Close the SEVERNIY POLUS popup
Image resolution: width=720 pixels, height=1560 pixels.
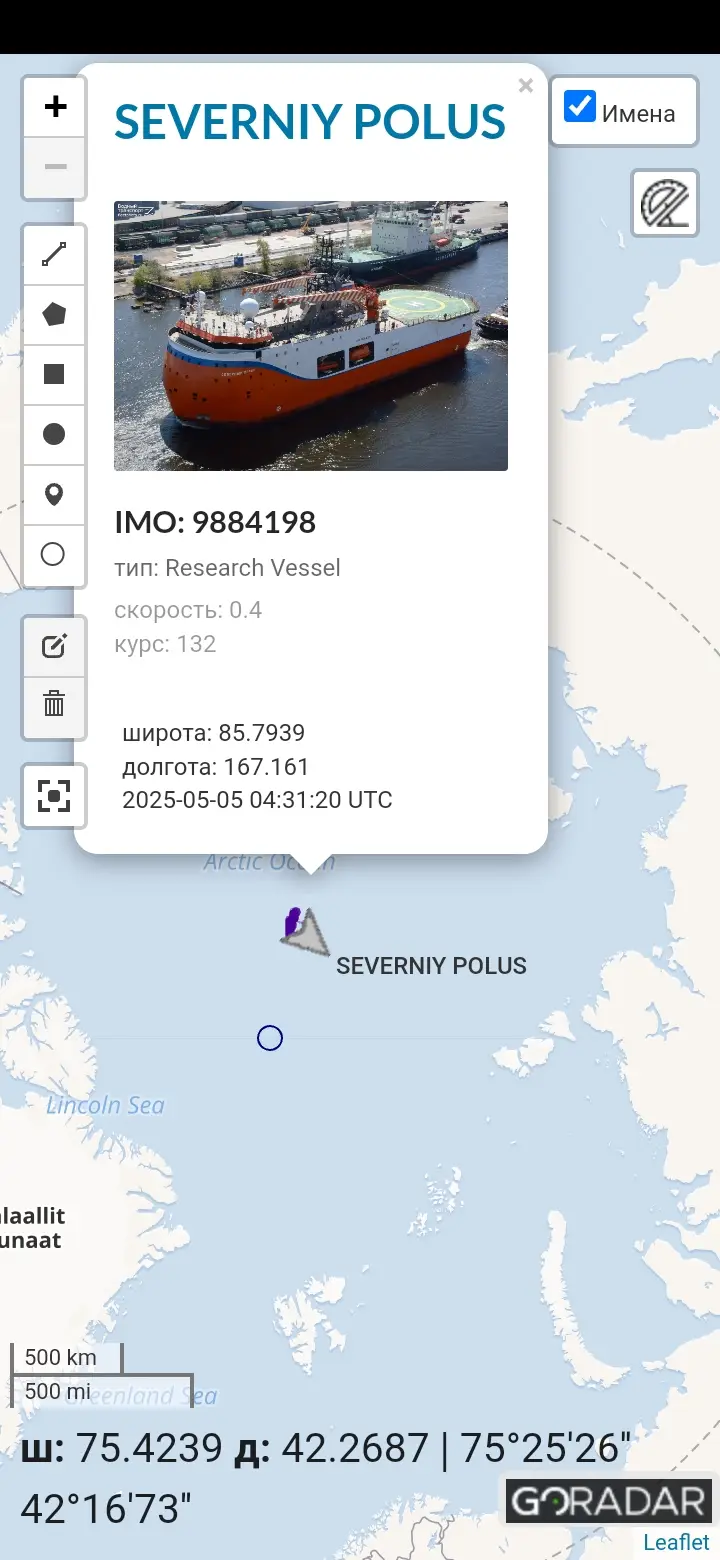(525, 87)
